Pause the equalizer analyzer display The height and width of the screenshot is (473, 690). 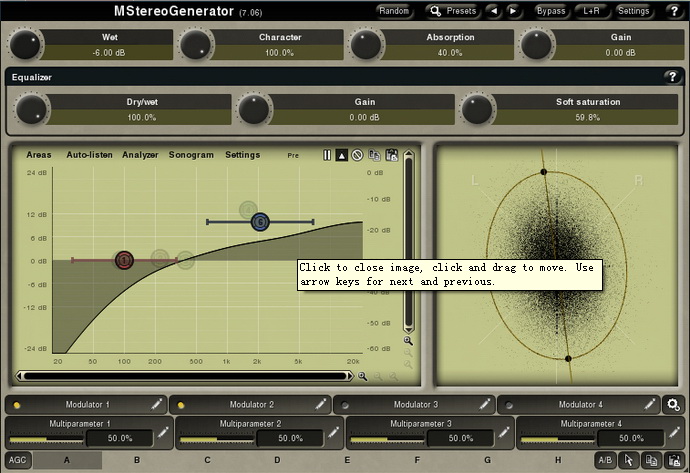(327, 155)
